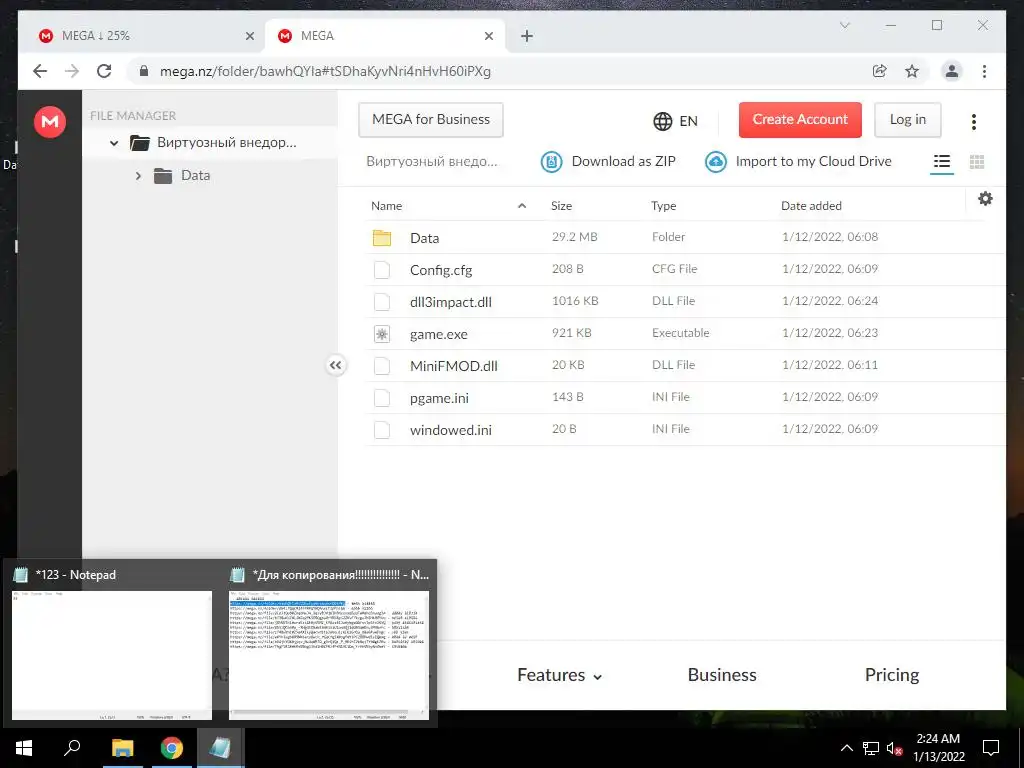Click Pricing in footer menu

(891, 675)
